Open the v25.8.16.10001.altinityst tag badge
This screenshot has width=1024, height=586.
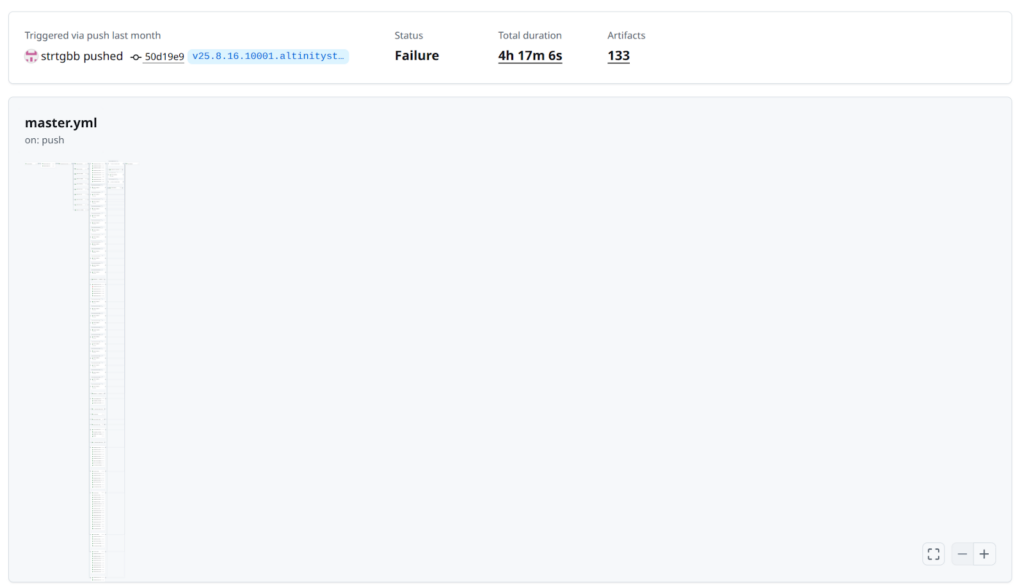(x=268, y=57)
